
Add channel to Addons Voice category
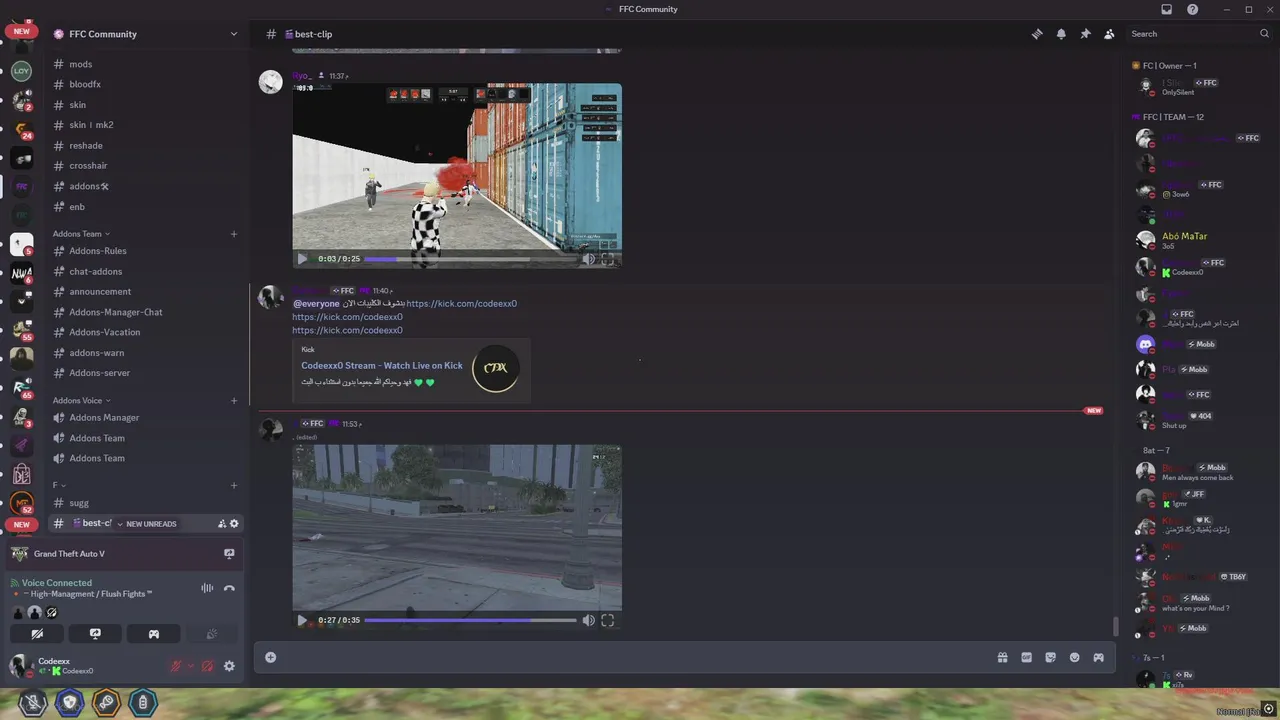[234, 401]
